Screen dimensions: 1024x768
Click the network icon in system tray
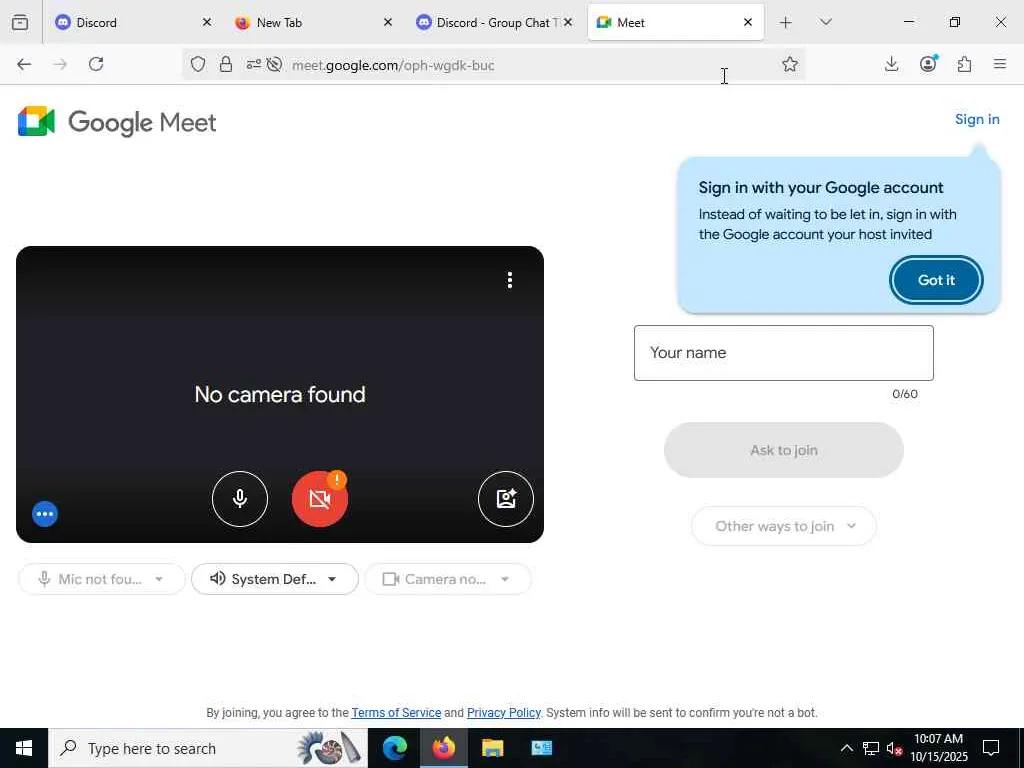[x=871, y=748]
